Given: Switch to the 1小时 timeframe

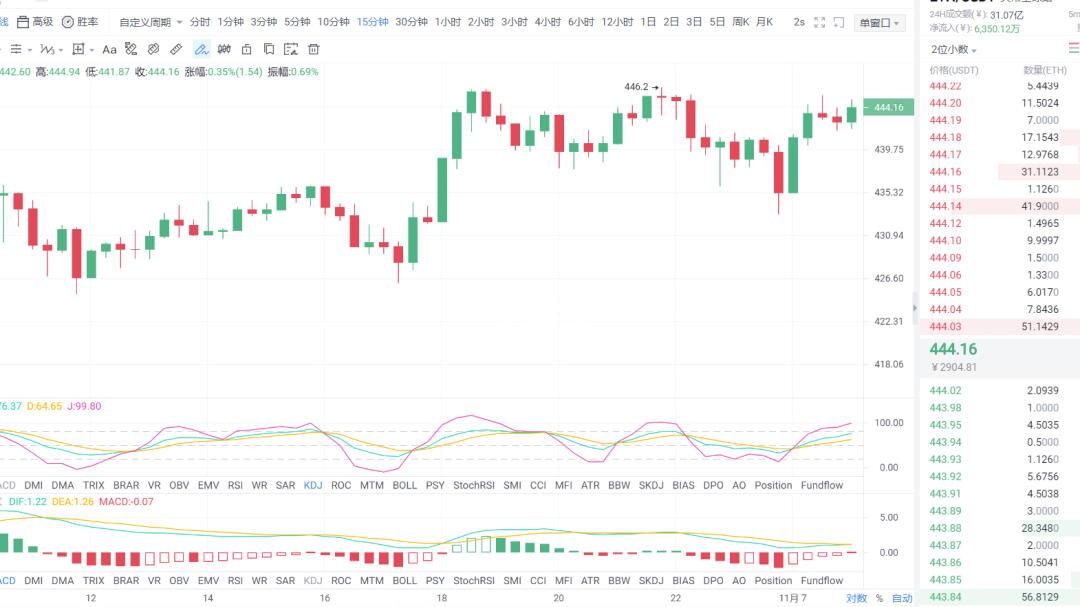Looking at the screenshot, I should [448, 22].
